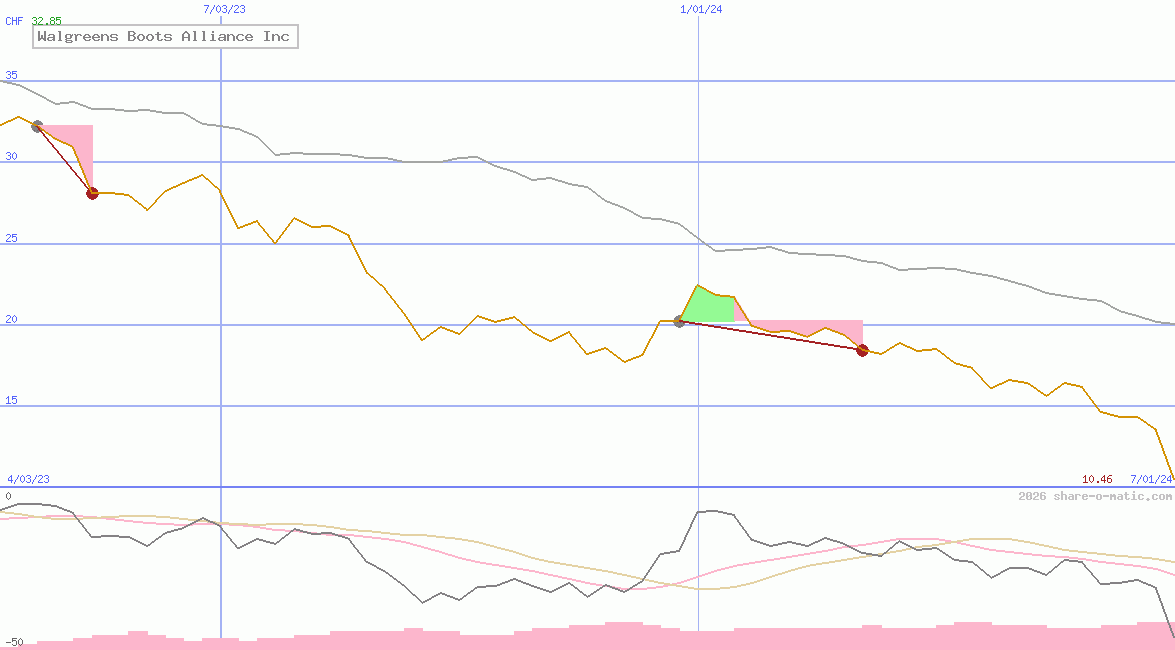
Task: Select the green profit region near 1/01/24
Action: click(710, 303)
